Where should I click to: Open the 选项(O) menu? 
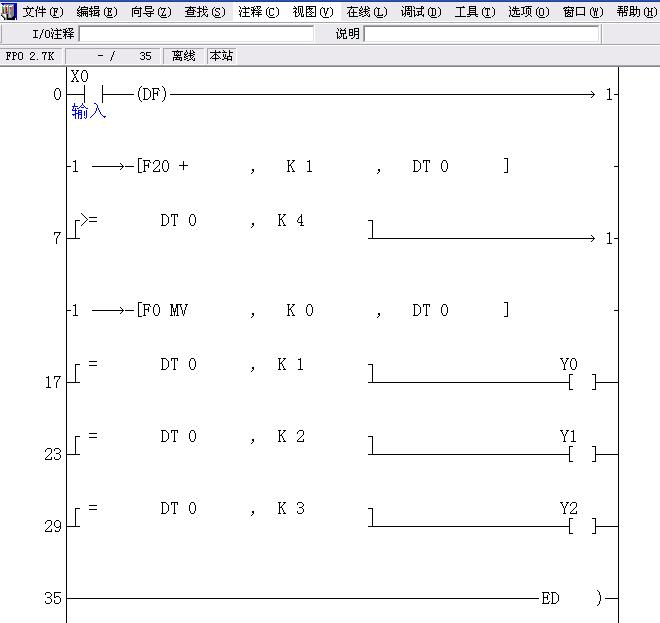tap(529, 12)
